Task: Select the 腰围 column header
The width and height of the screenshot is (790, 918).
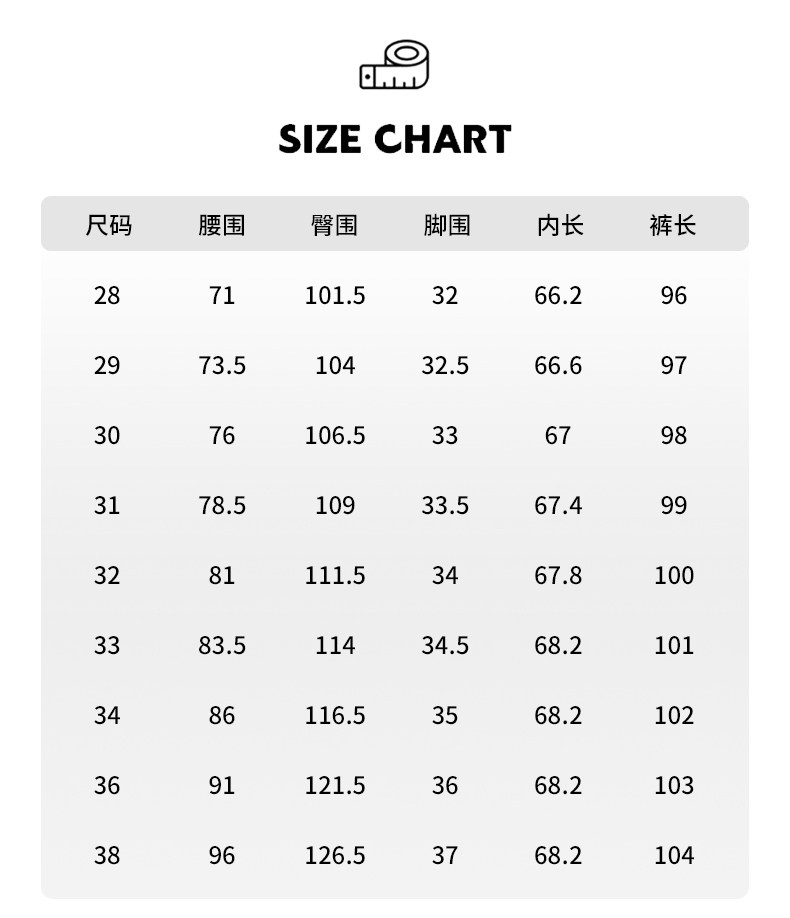Action: pos(221,225)
